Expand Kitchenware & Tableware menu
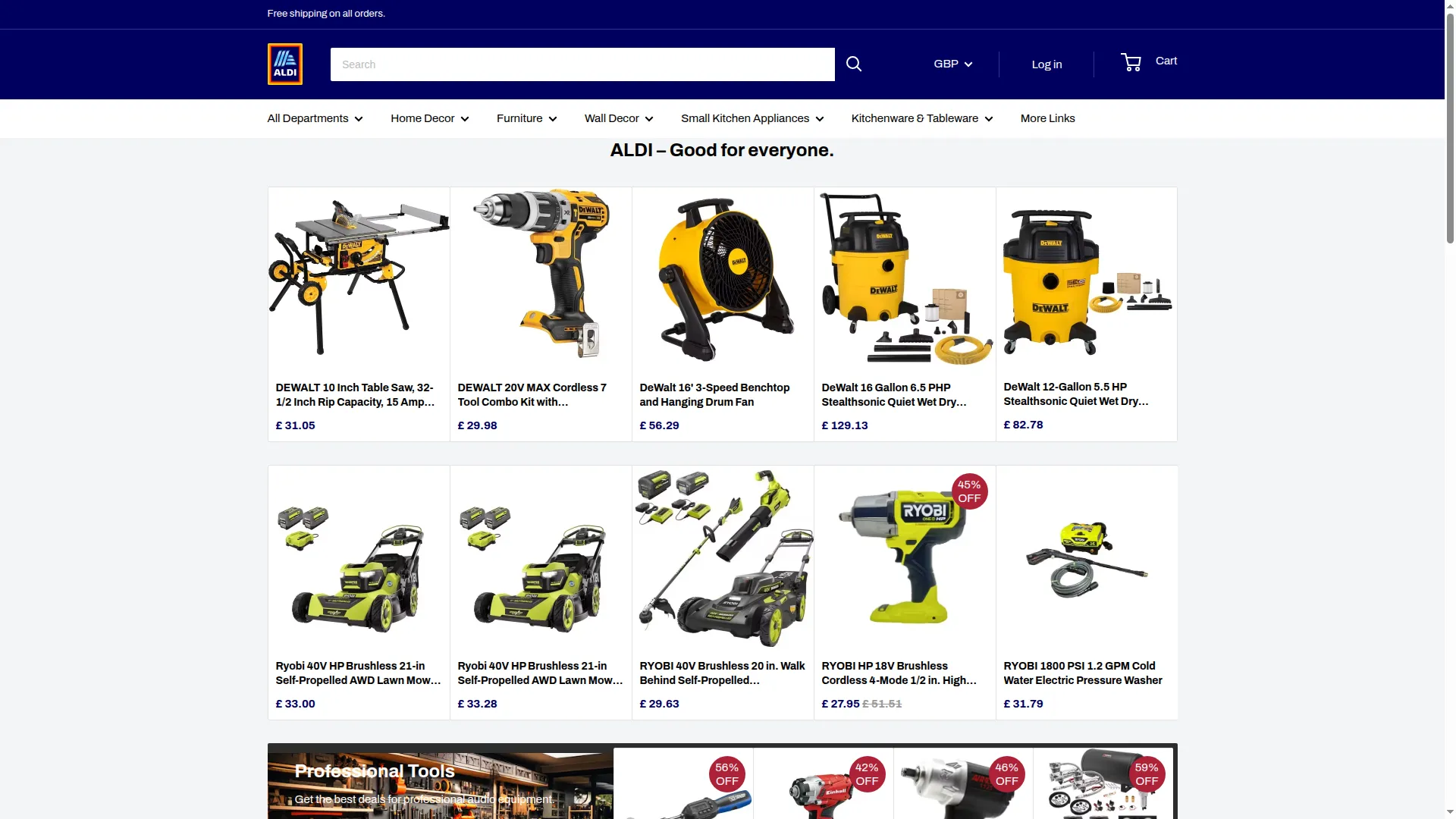Viewport: 1456px width, 819px height. [922, 118]
